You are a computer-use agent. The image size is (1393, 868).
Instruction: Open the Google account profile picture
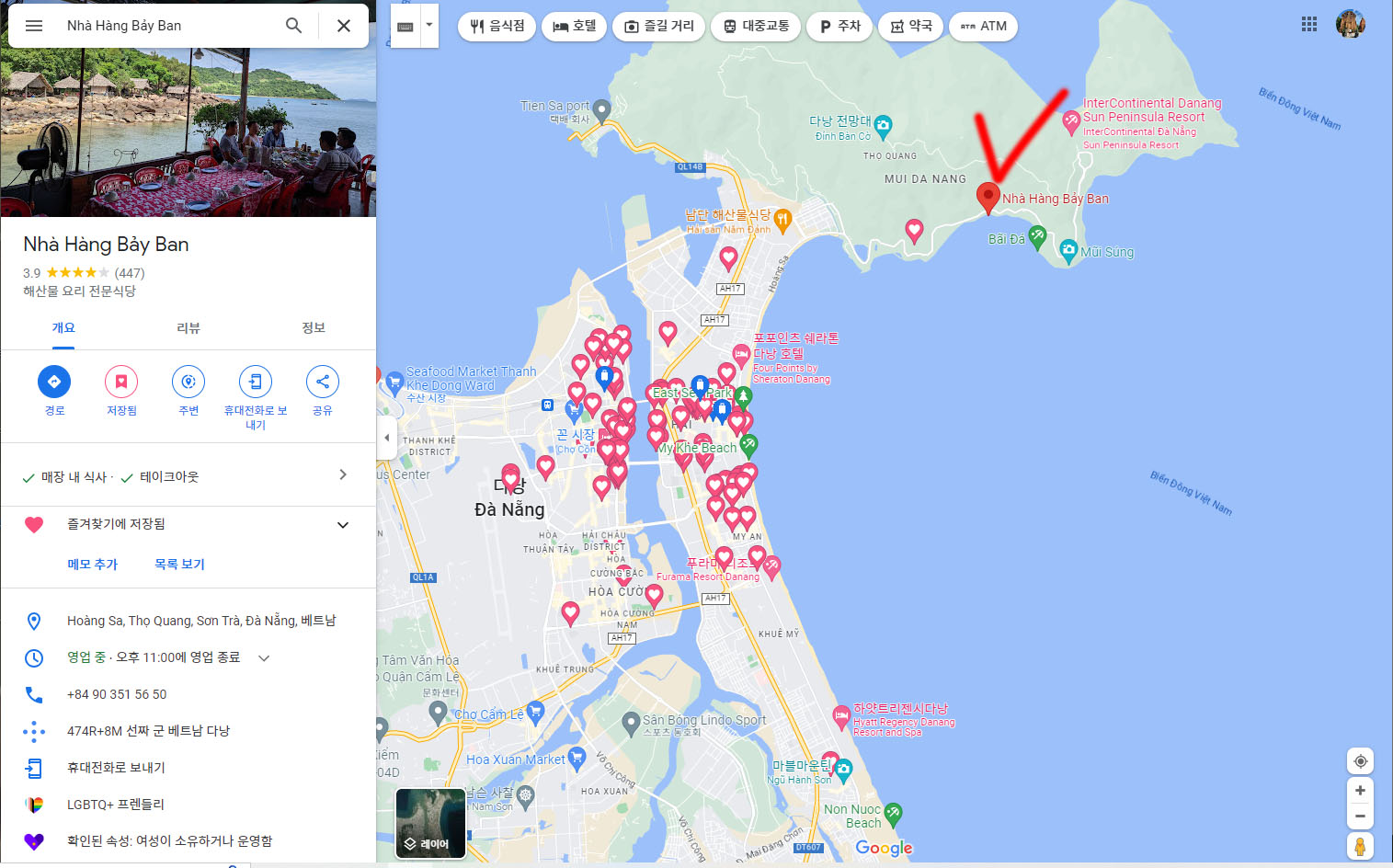(1351, 25)
